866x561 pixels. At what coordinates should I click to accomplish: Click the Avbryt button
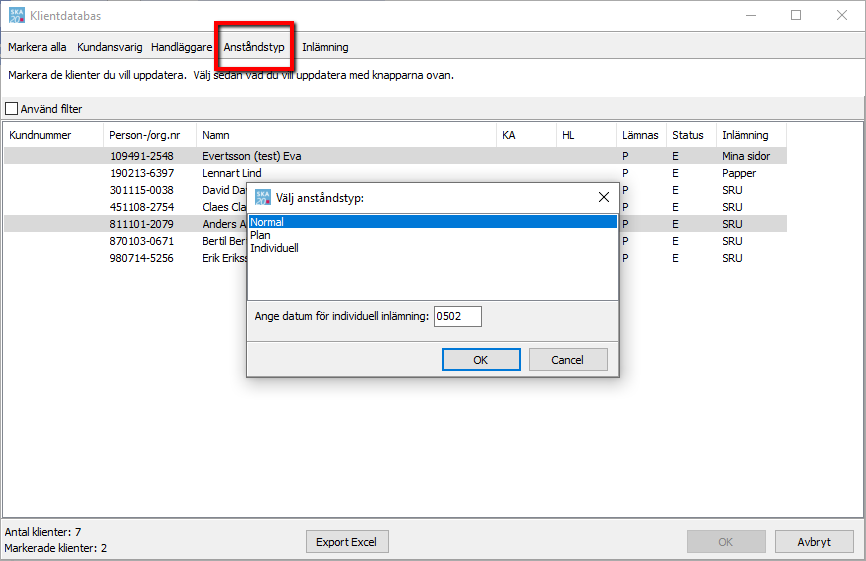pyautogui.click(x=814, y=542)
